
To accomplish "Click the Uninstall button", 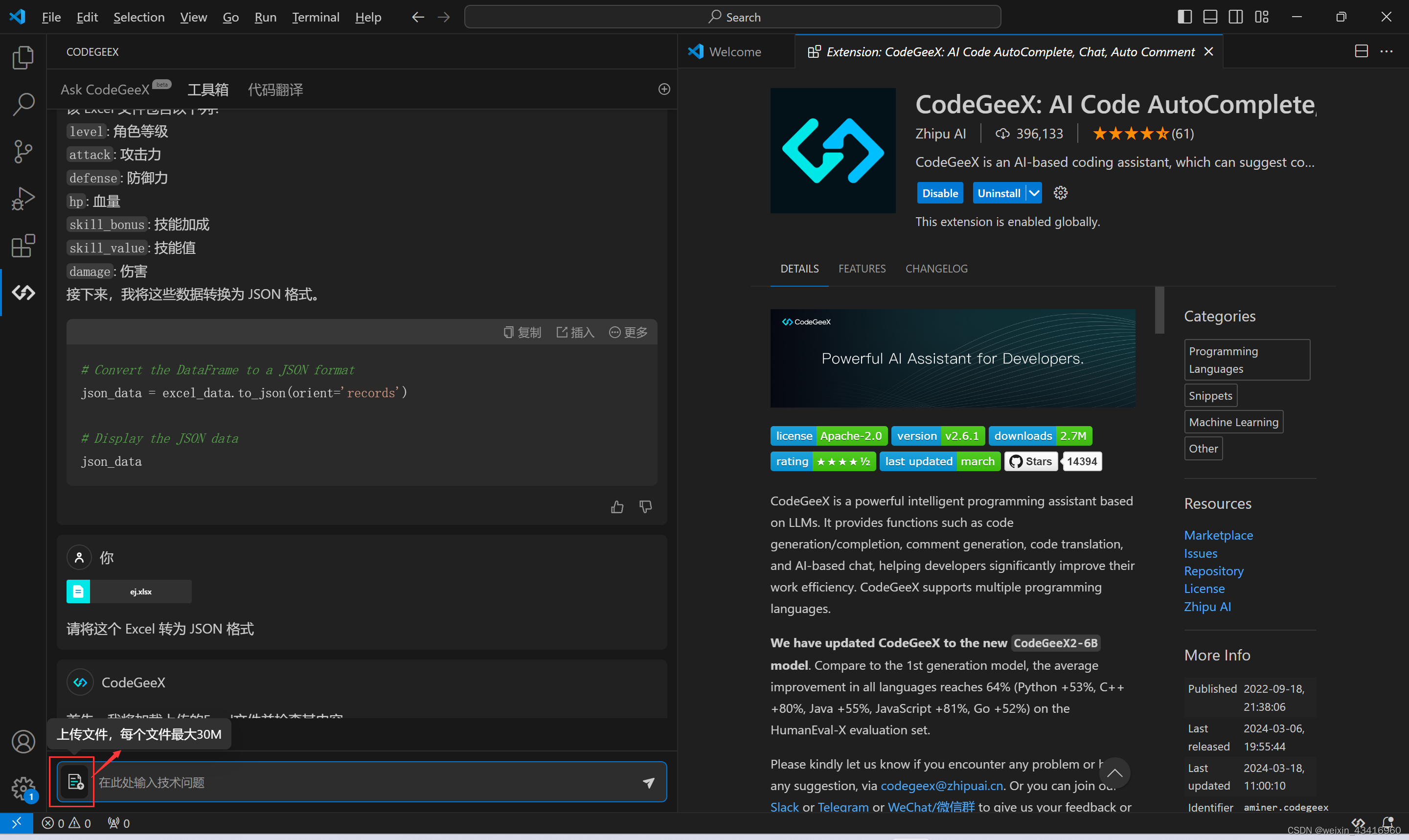I will (x=999, y=193).
